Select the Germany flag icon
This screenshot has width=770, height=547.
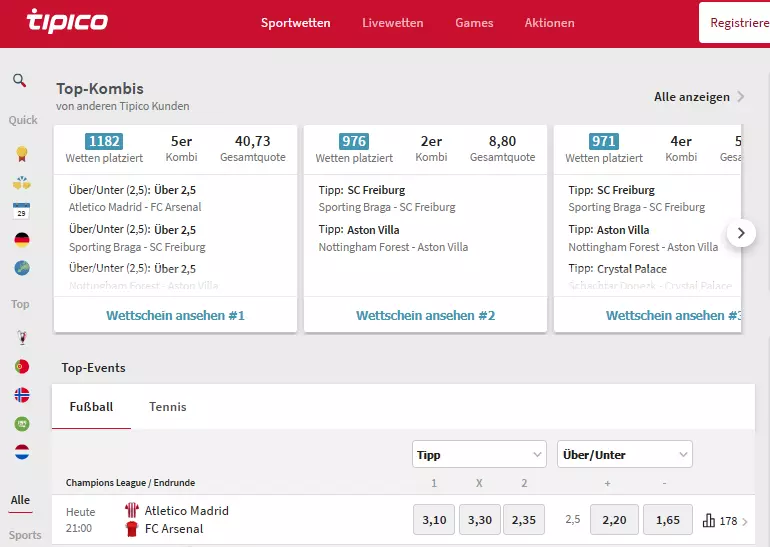[x=22, y=240]
